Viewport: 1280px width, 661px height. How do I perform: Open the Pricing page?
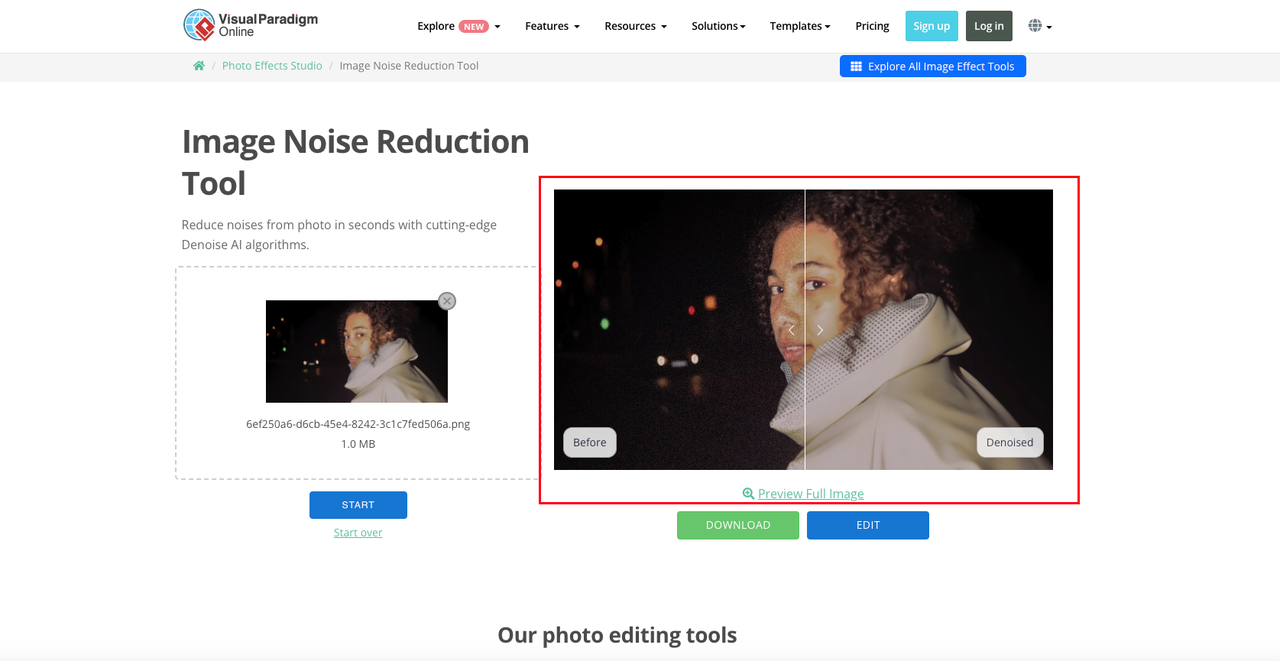[872, 26]
